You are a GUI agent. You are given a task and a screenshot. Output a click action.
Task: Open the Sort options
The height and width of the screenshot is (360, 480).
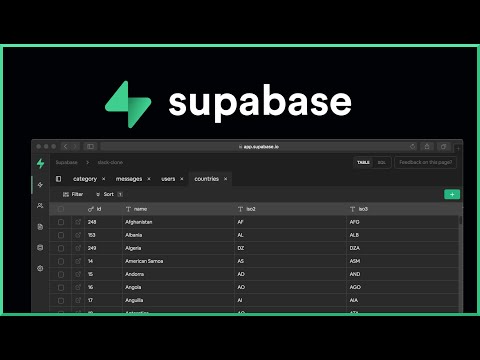(x=109, y=194)
